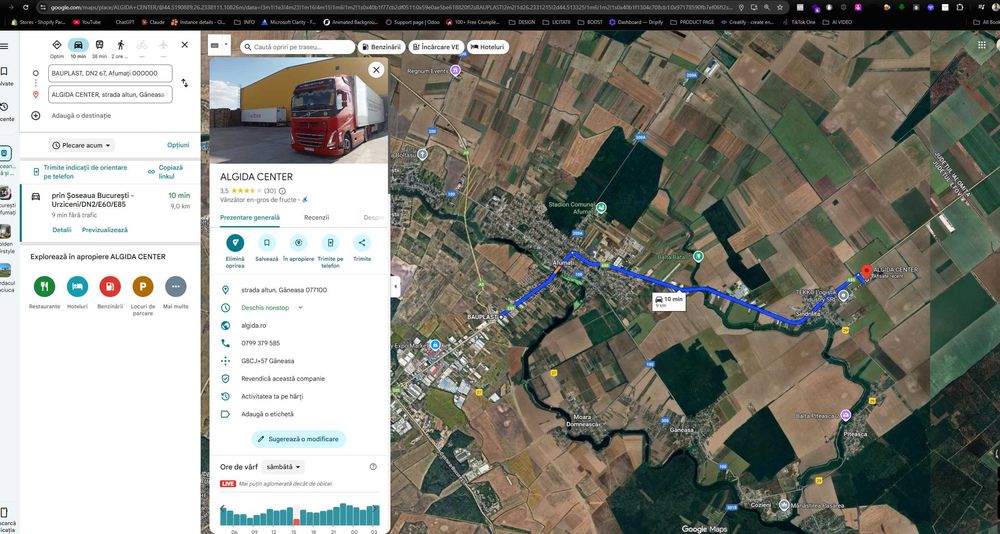The height and width of the screenshot is (534, 1000).
Task: Switch to the Prezentare generală tab
Action: click(x=249, y=218)
